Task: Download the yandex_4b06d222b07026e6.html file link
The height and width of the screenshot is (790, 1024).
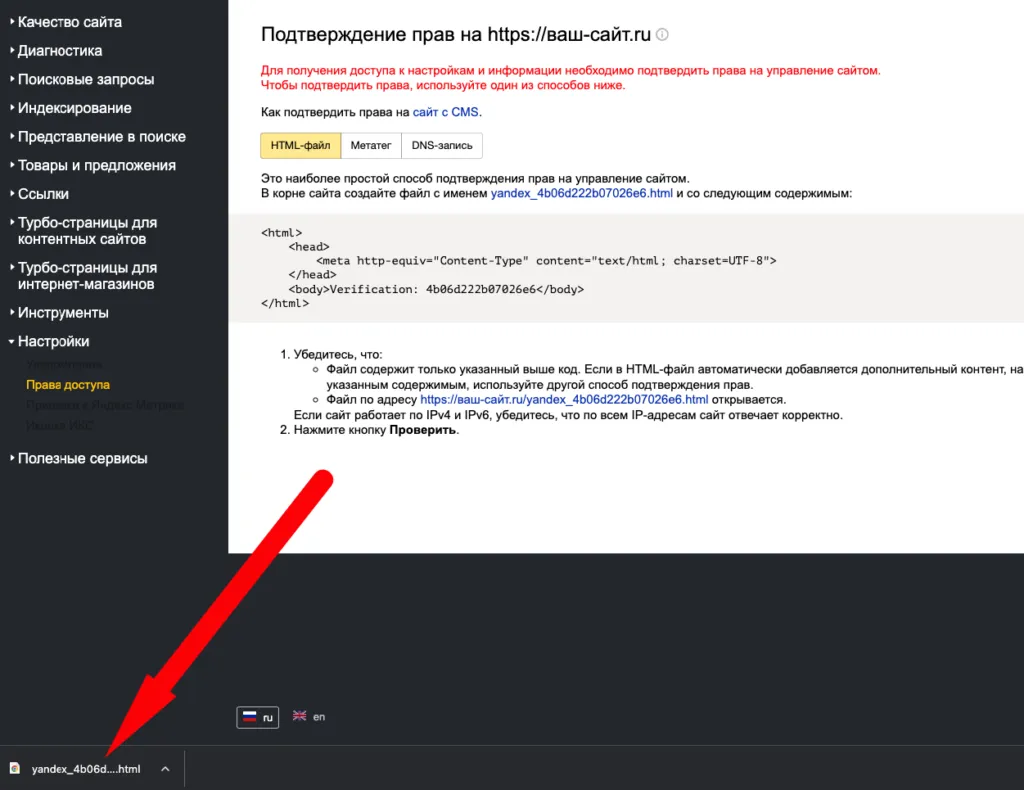Action: tap(582, 193)
